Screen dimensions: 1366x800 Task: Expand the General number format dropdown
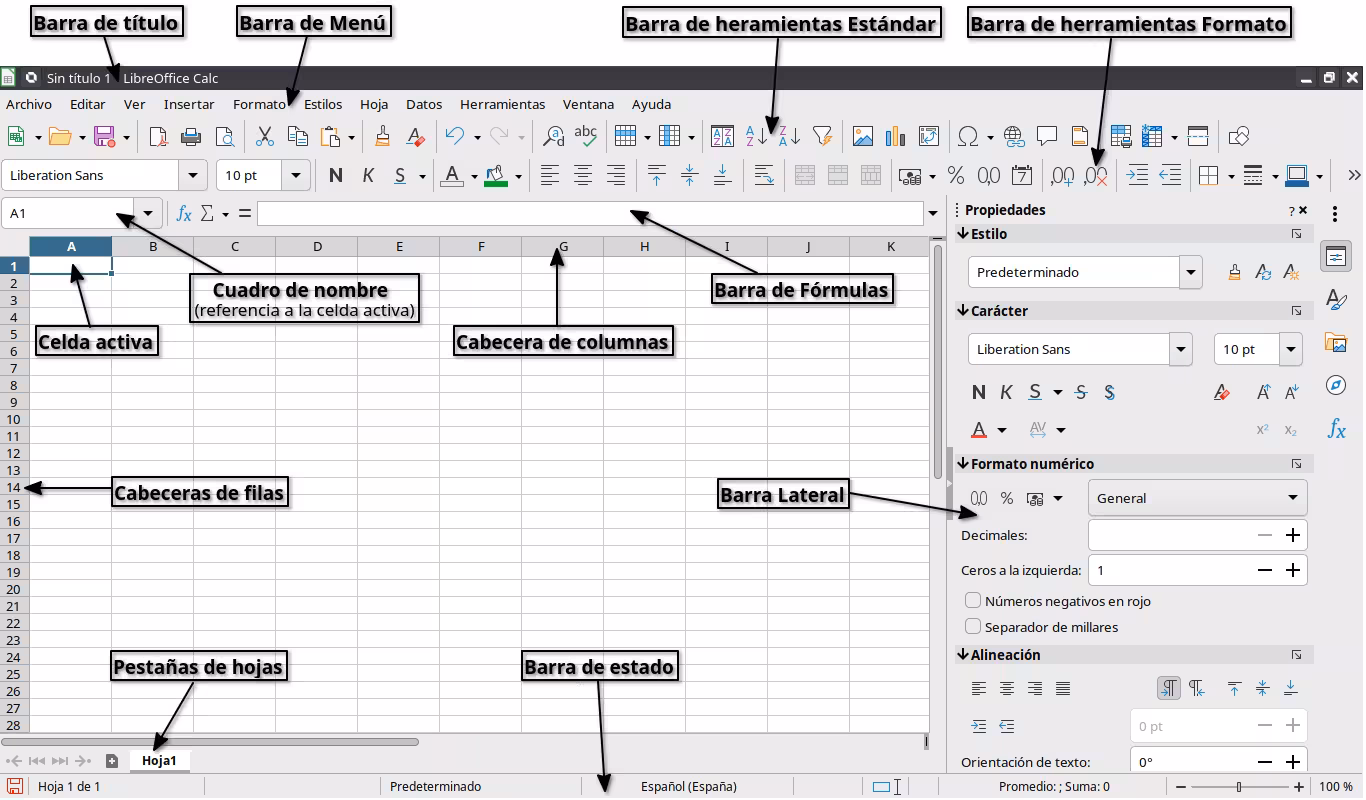point(1197,498)
